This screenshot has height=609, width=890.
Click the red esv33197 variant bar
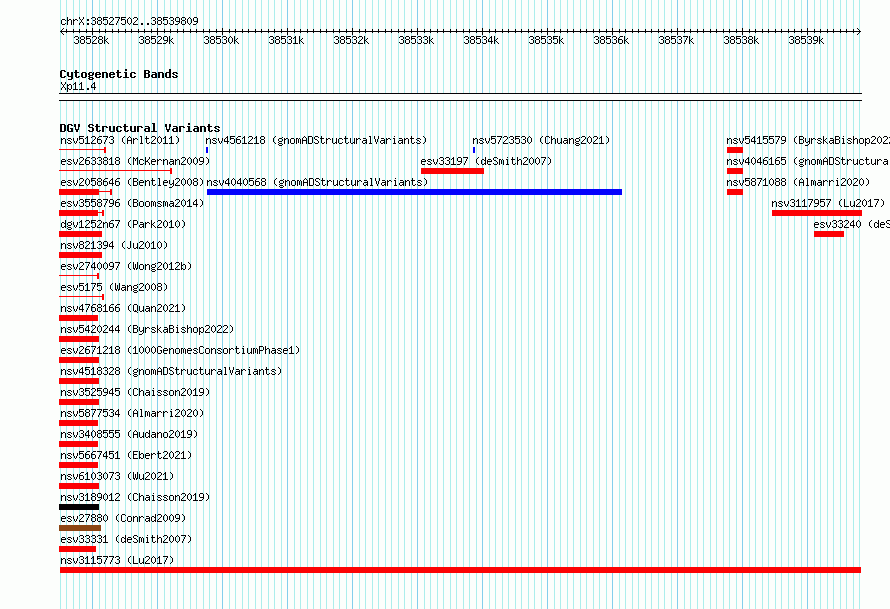(452, 171)
